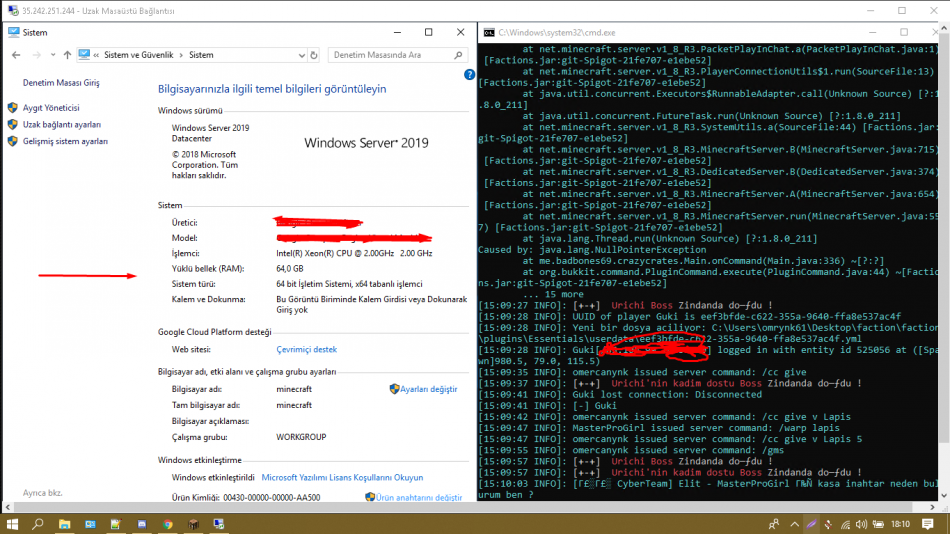Viewport: 950px width, 534px height.
Task: Open the Wi-Fi network tray icon
Action: point(845,525)
